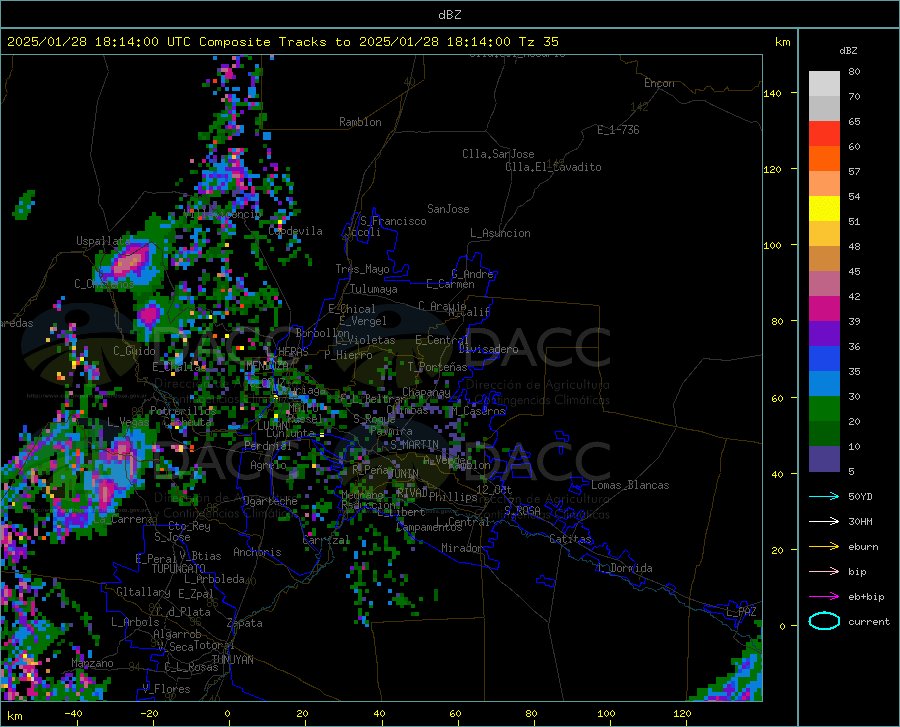Click the S_MARTIN city label
The image size is (900, 727).
click(x=414, y=445)
